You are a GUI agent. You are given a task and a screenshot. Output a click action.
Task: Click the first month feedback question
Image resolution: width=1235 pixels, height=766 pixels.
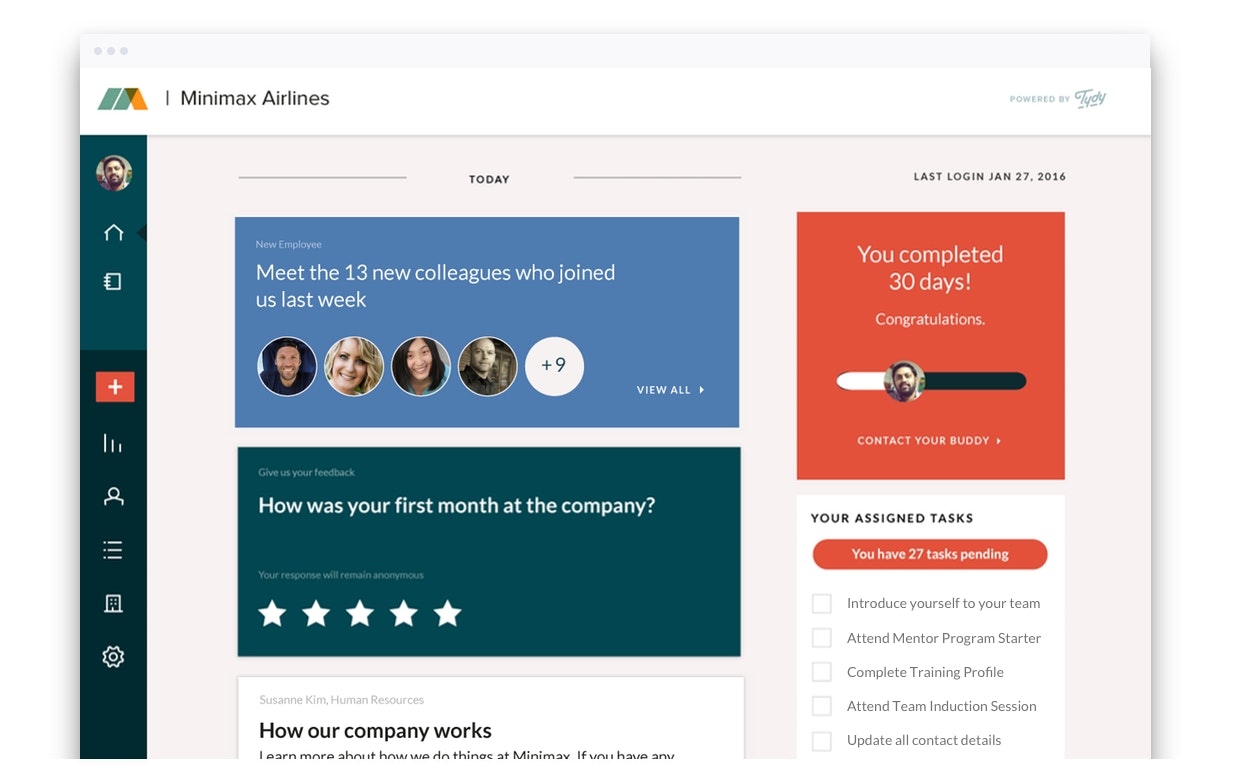pos(457,506)
